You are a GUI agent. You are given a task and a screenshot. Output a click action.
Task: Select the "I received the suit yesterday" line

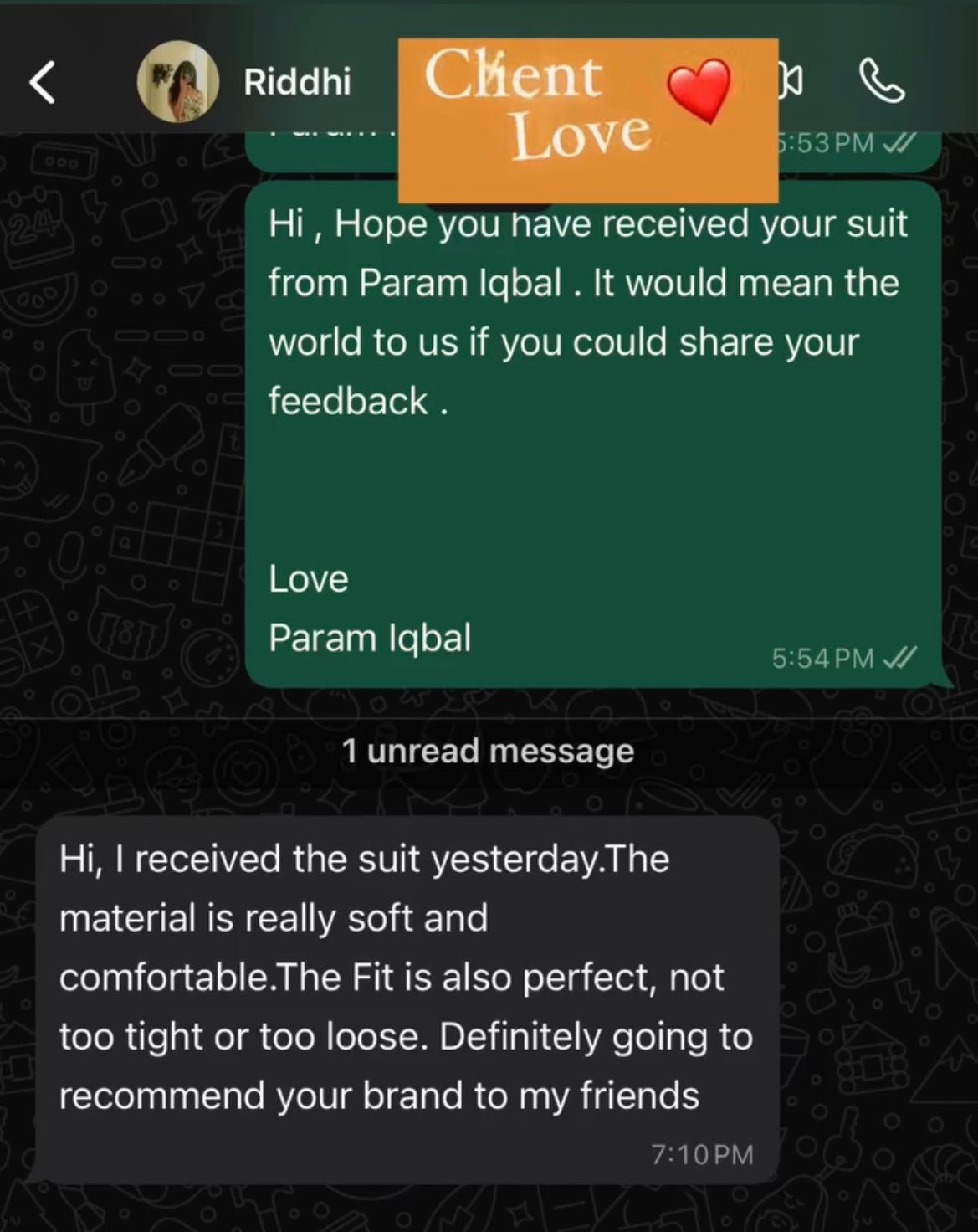[364, 860]
